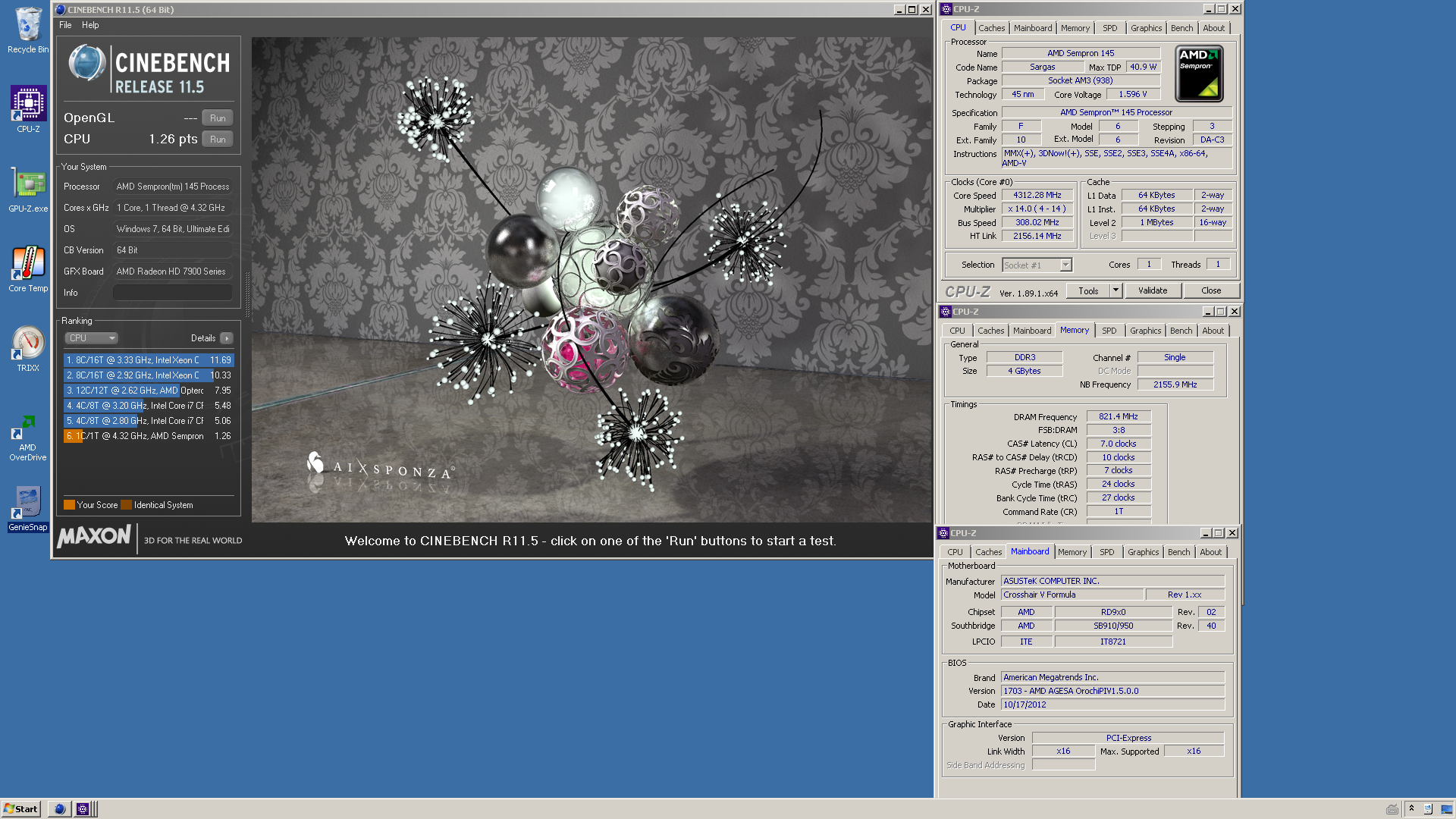Open Help menu in Cinebench

click(90, 25)
